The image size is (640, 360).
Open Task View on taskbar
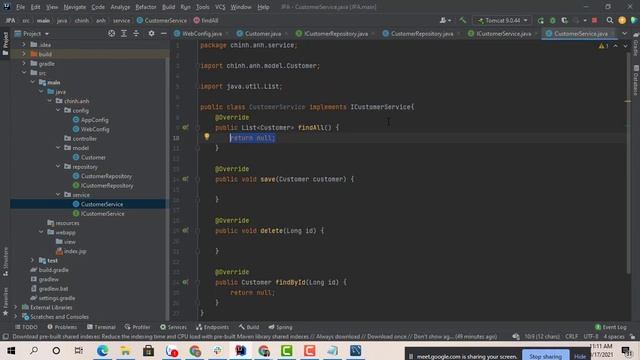[78, 351]
